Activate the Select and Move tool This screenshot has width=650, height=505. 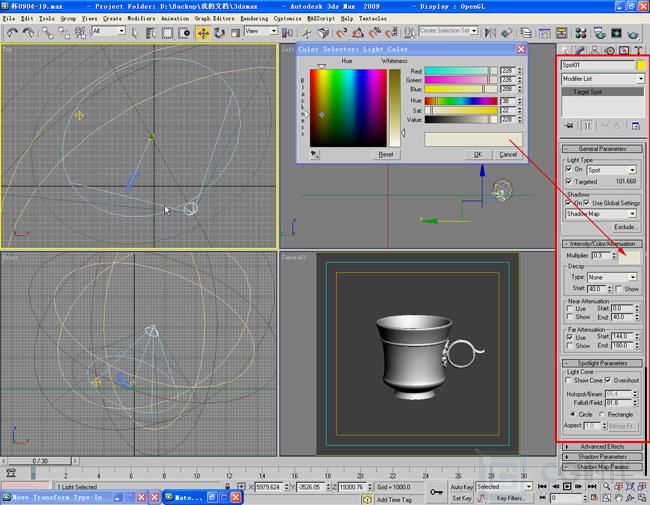pos(203,33)
